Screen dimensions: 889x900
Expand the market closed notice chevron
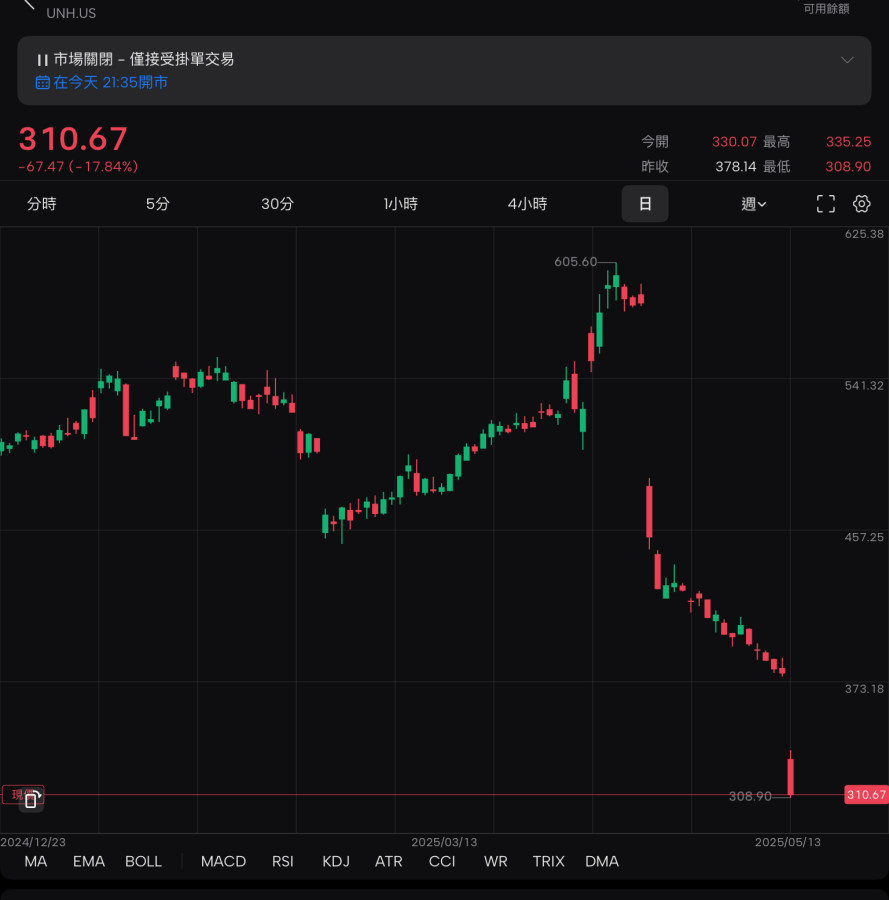[x=847, y=60]
